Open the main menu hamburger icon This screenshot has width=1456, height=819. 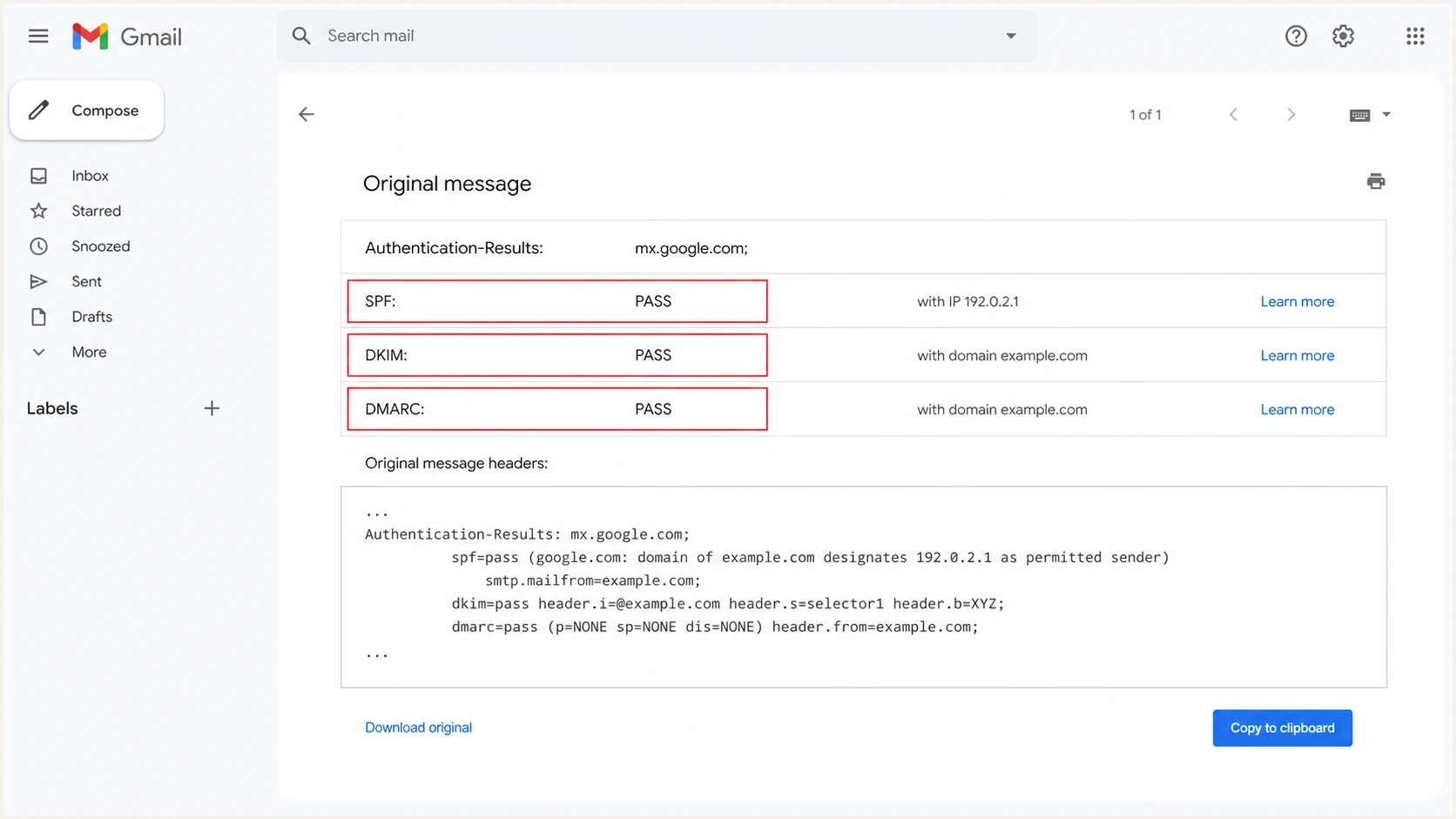(38, 36)
